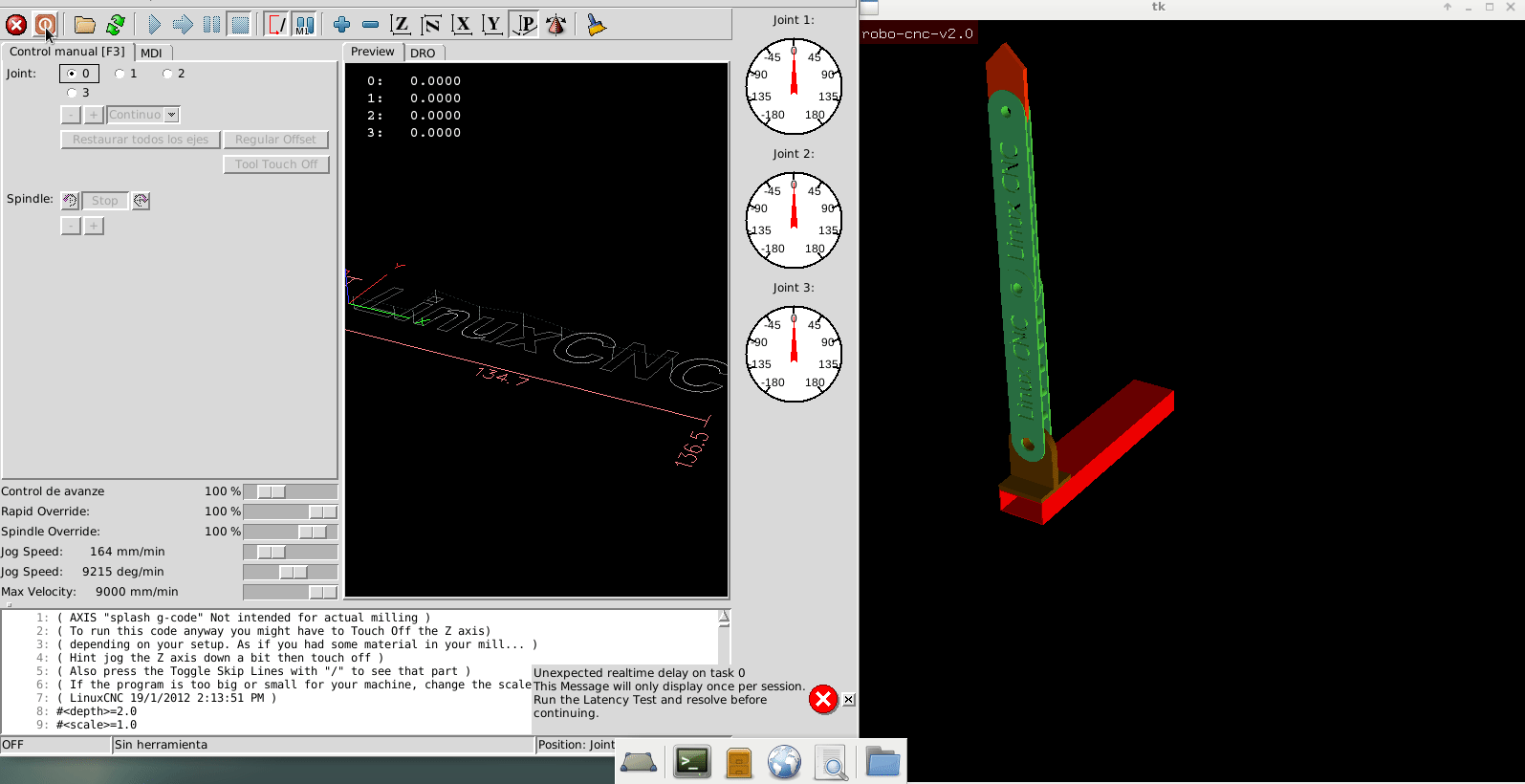Image resolution: width=1525 pixels, height=784 pixels.
Task: Switch to front Y view
Action: point(492,25)
